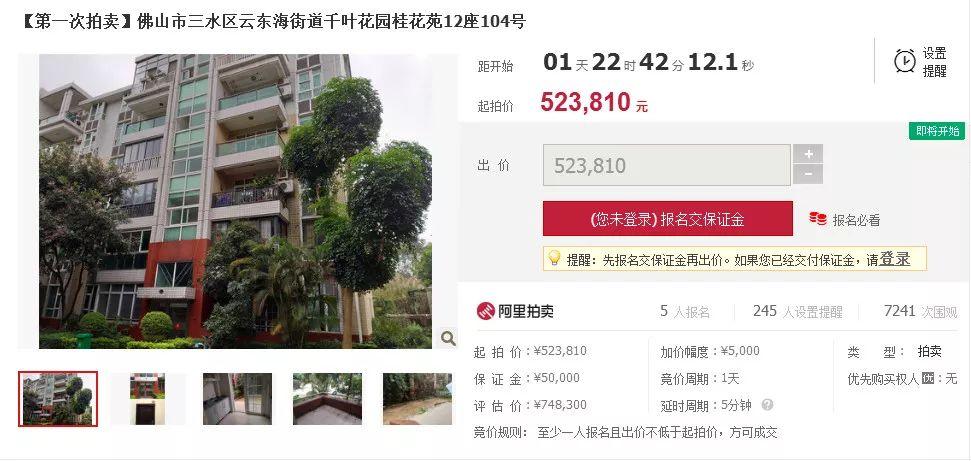Viewport: 971px width, 461px height.
Task: Click the 阿里拍卖 logo icon
Action: pyautogui.click(x=486, y=311)
